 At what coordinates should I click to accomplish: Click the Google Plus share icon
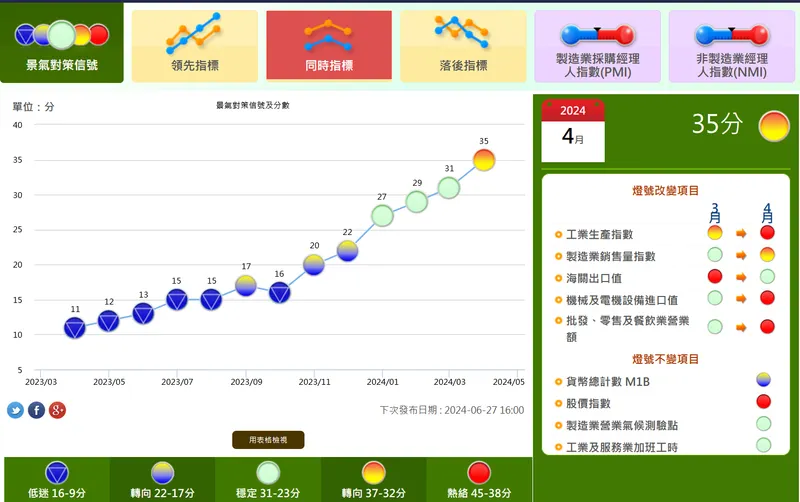click(x=57, y=410)
